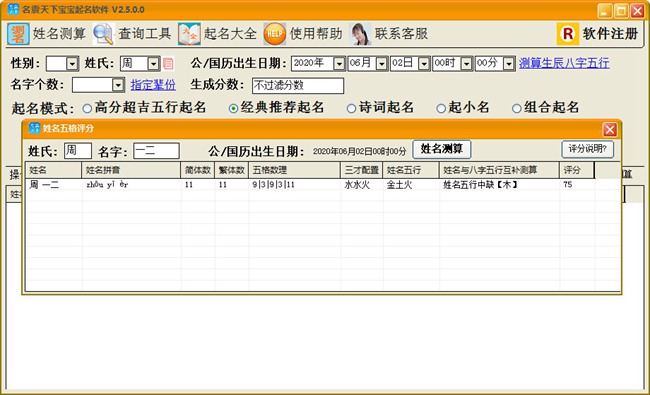Image resolution: width=650 pixels, height=395 pixels.
Task: Click the dialog 姓氏 input containing 周
Action: coord(78,150)
